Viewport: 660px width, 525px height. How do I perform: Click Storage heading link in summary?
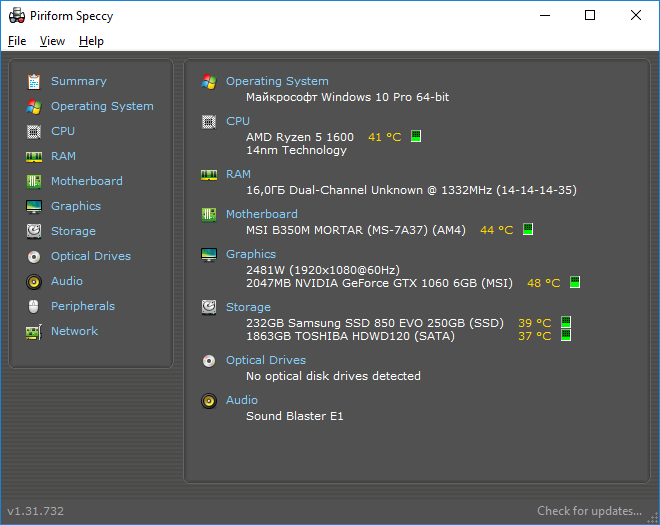tap(248, 307)
